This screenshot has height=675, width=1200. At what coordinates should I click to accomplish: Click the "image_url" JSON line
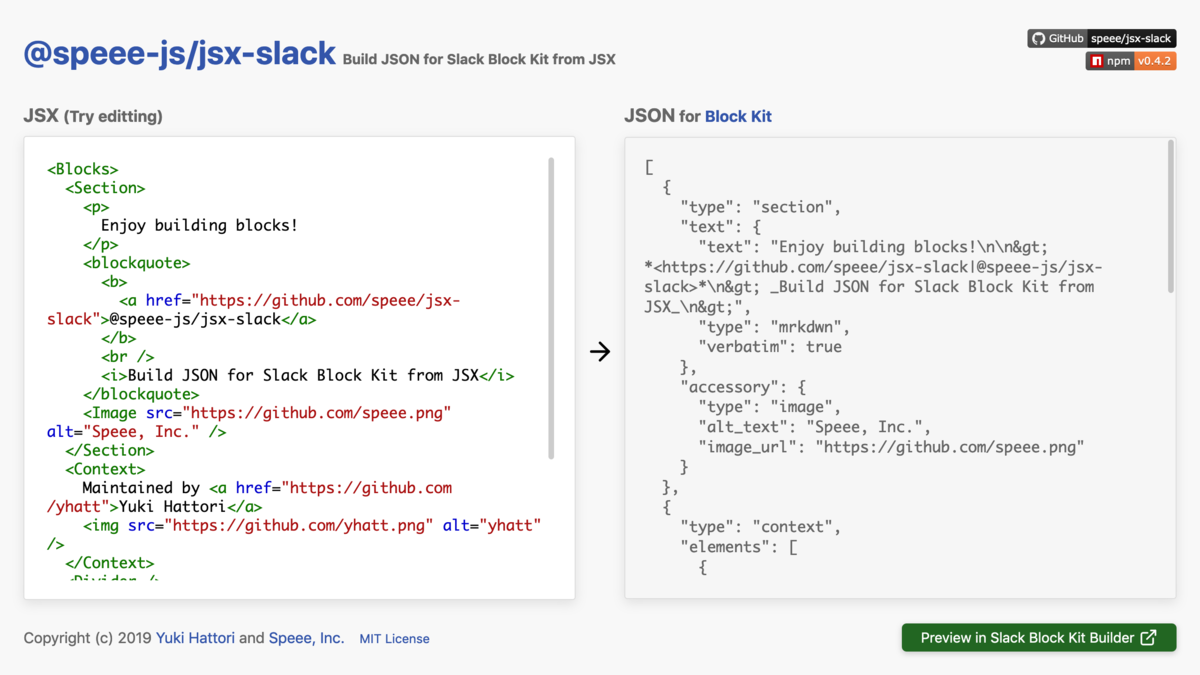[x=891, y=447]
